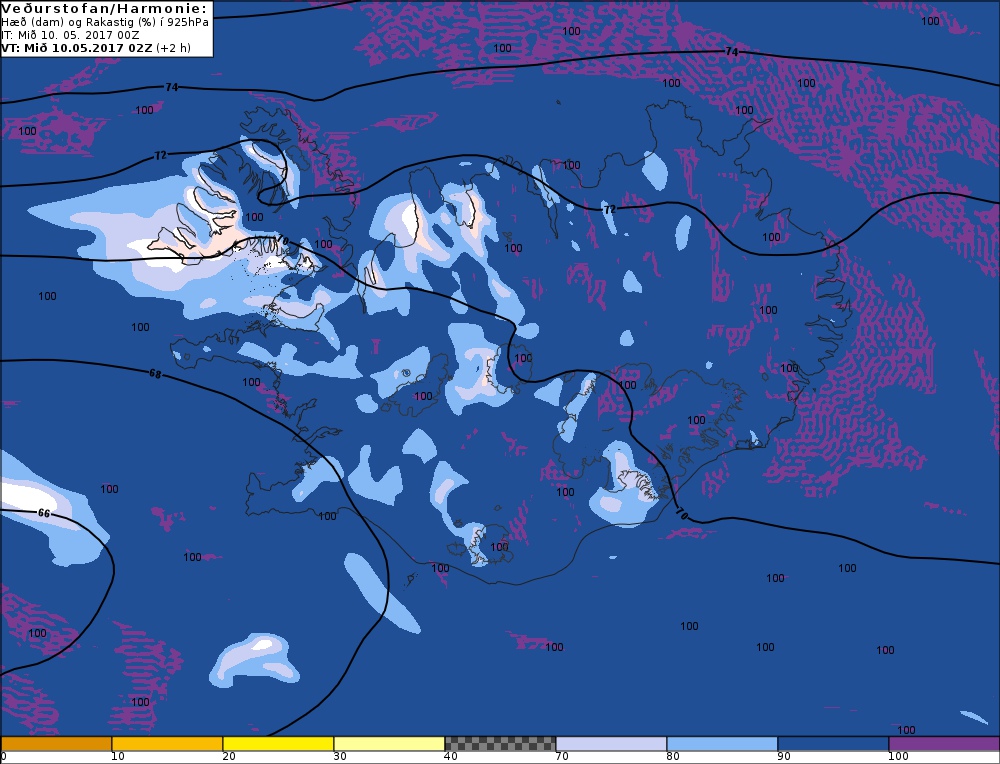
Task: Click the dark orange 0–10 legend swatch
Action: [x=56, y=744]
